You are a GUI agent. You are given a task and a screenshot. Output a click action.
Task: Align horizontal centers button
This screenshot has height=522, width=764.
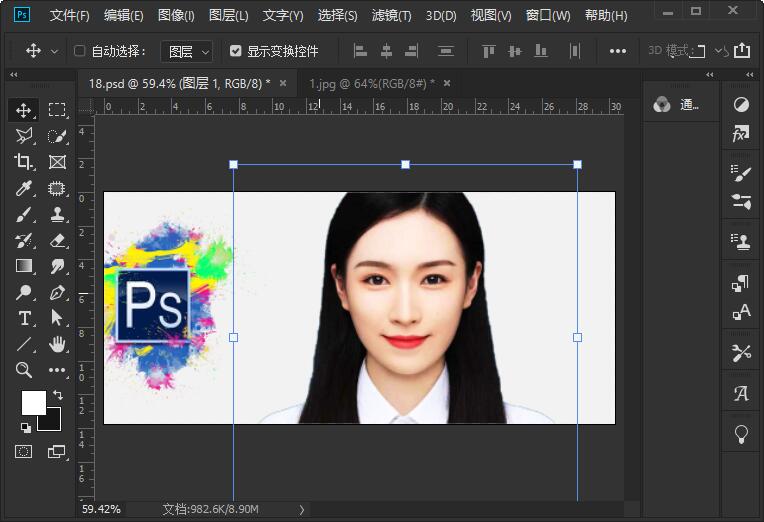(x=386, y=51)
